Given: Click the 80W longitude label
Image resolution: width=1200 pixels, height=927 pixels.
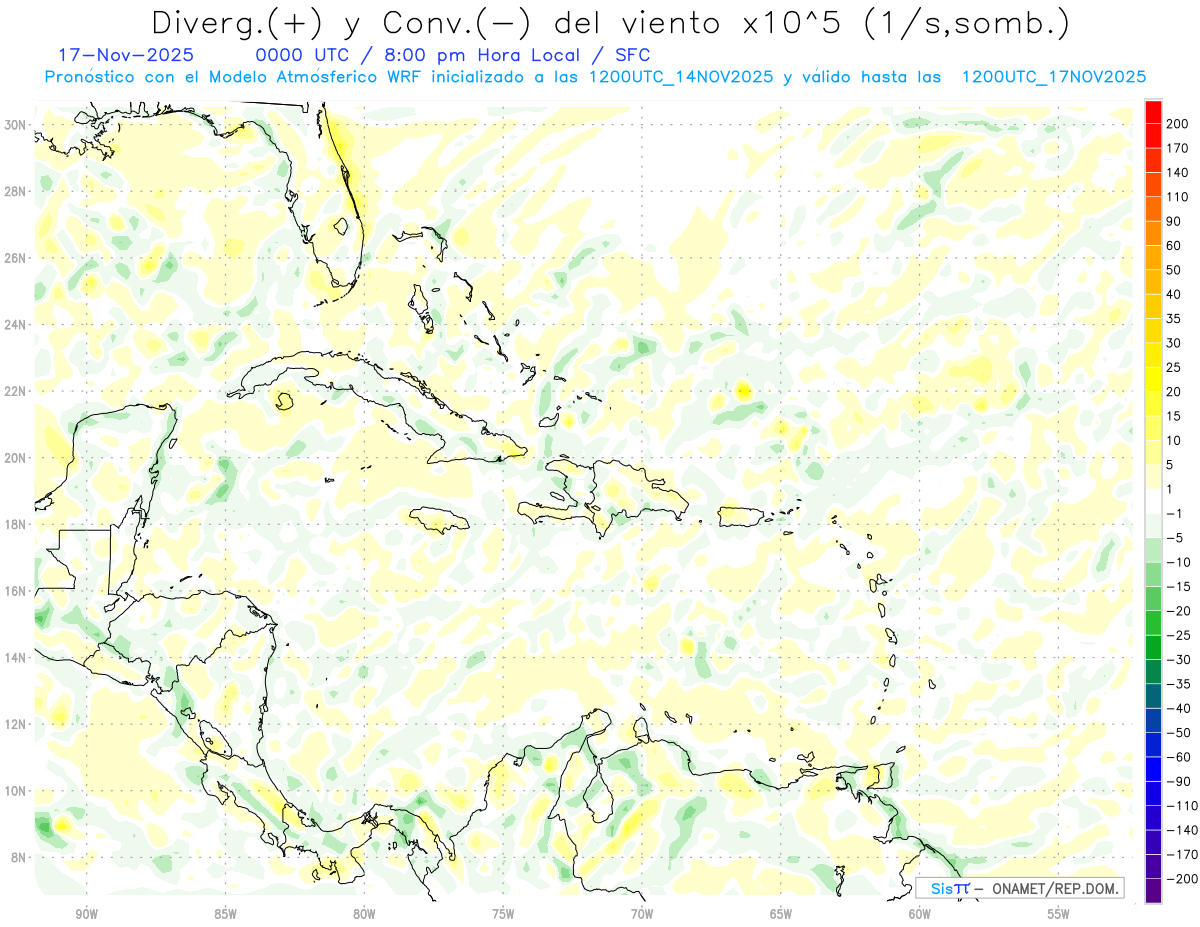Looking at the screenshot, I should click(x=364, y=914).
